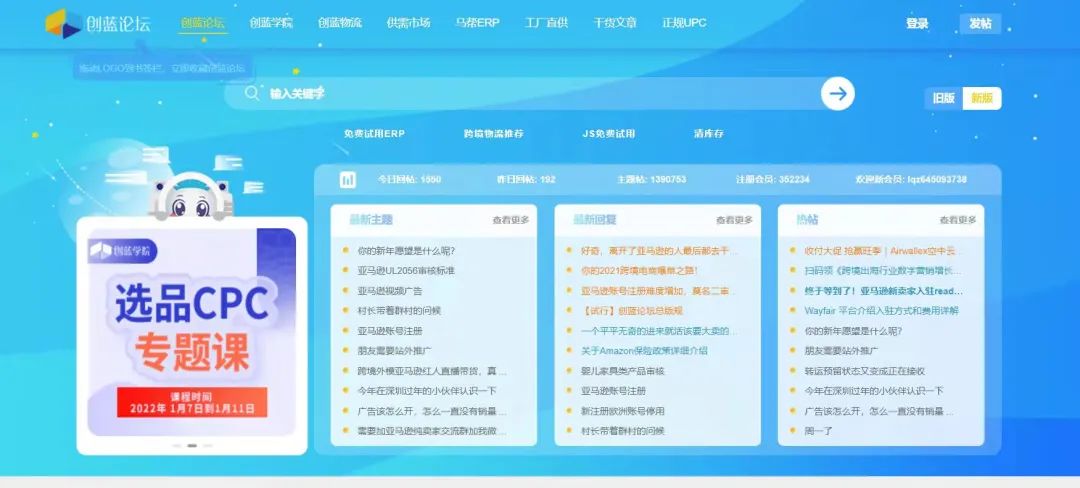Image resolution: width=1080 pixels, height=488 pixels.
Task: Click the bar chart statistics icon
Action: tap(348, 180)
